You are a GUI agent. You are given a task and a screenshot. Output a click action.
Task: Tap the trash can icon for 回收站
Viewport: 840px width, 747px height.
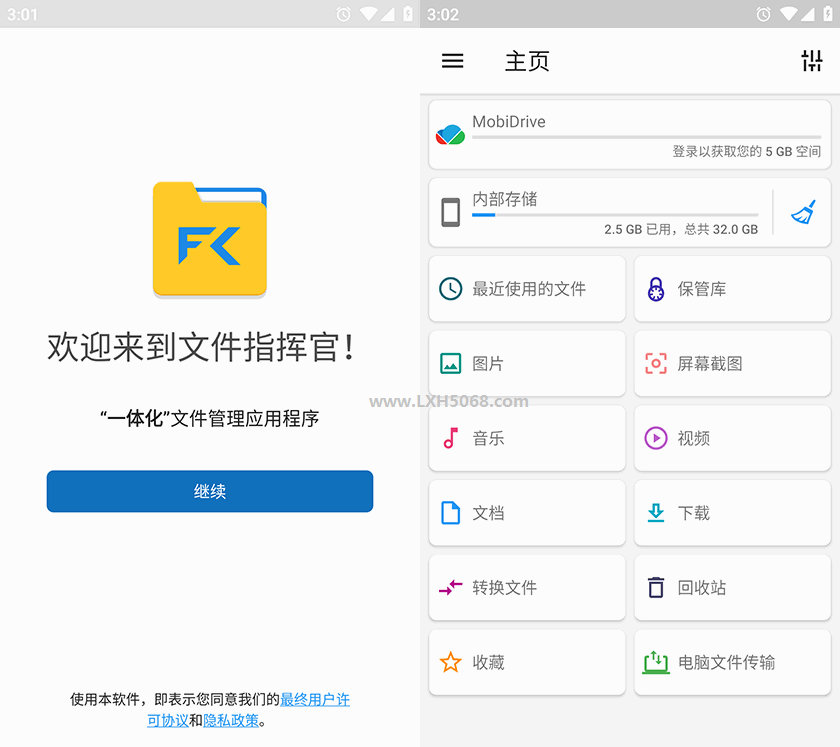tap(656, 587)
